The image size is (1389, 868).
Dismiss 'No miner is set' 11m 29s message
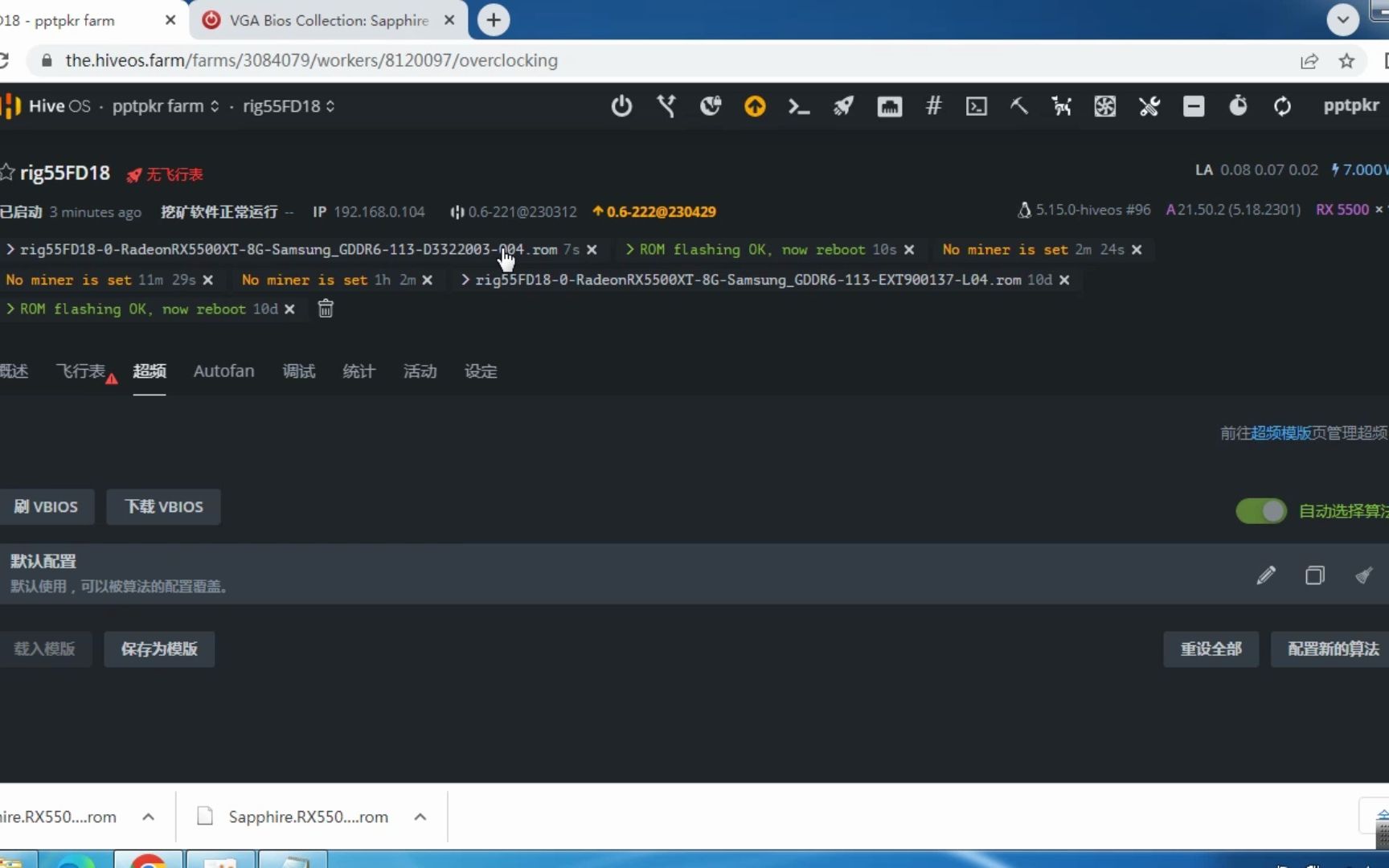[208, 280]
